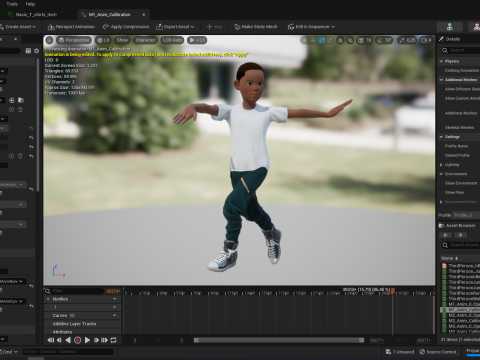The image size is (480, 360).
Task: Click Reimport Animation button
Action: coord(71,27)
